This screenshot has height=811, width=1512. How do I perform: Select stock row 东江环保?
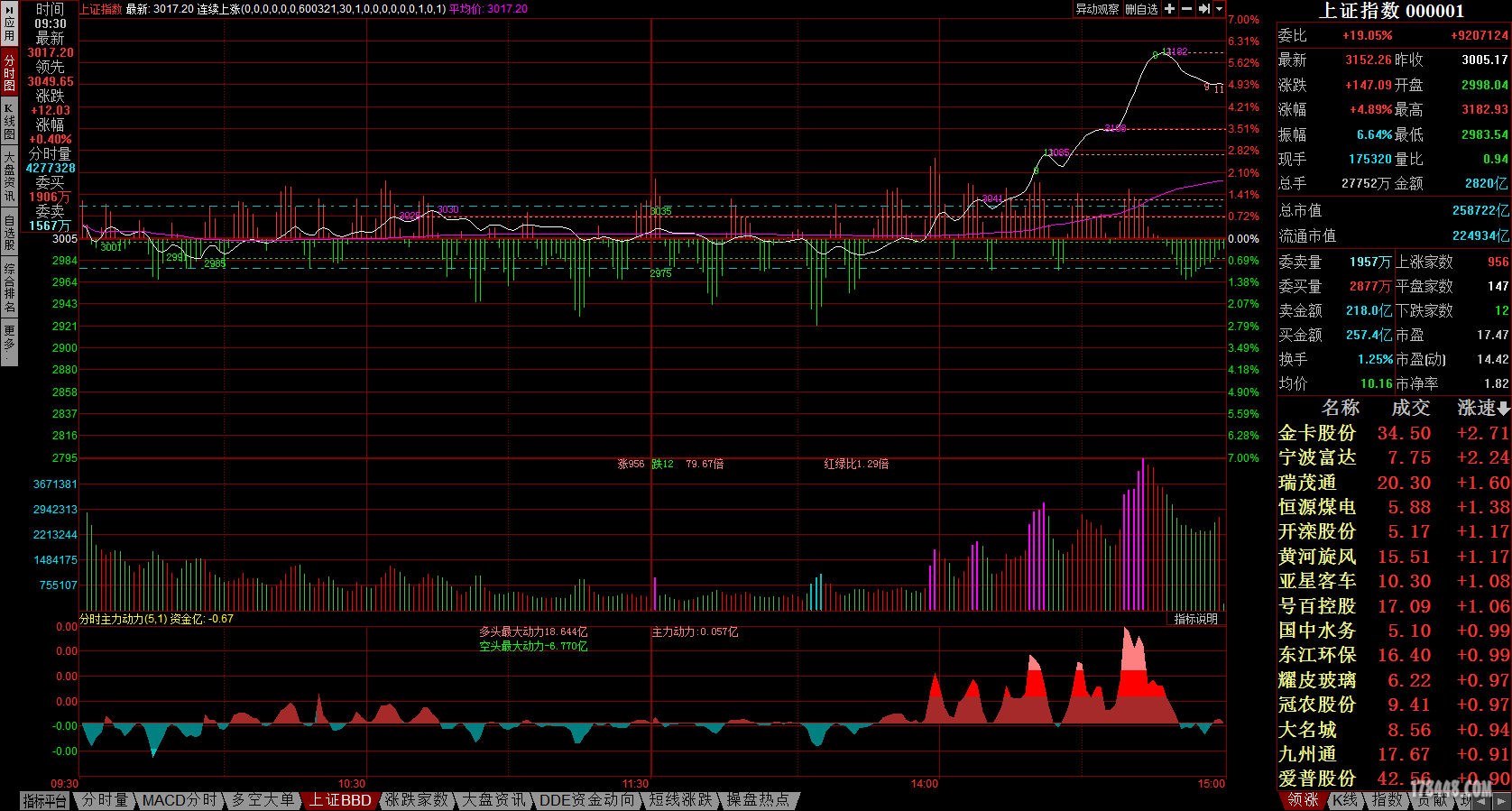point(1394,655)
